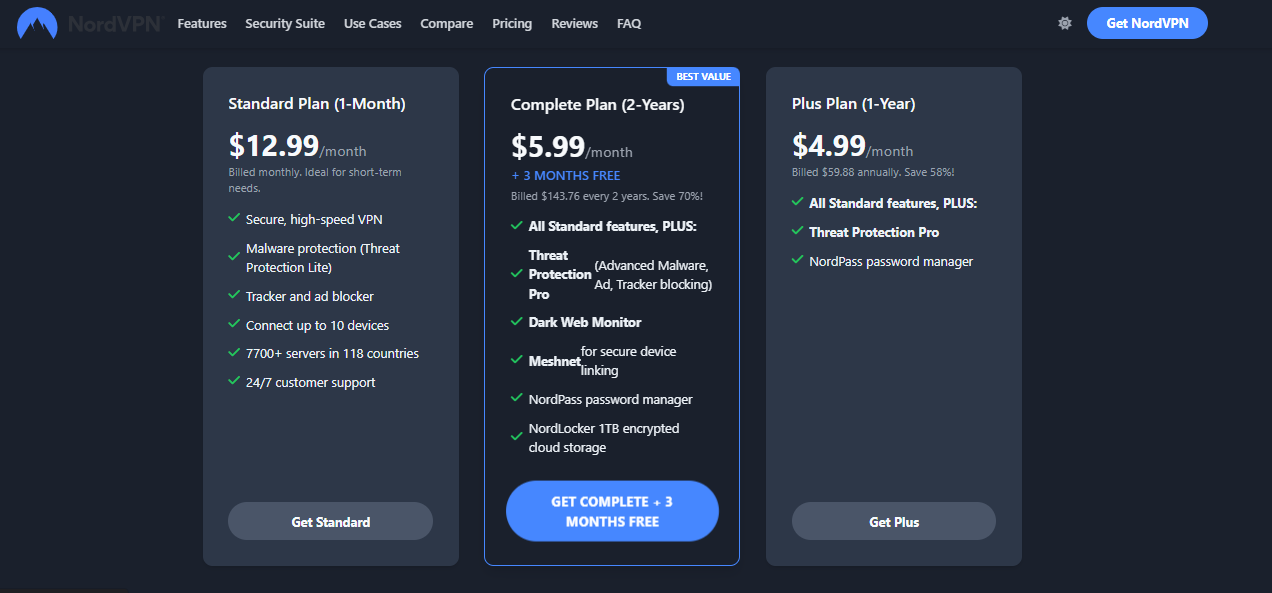The image size is (1272, 593).
Task: Click "All Standard features, PLUS:" in Plus Plan
Action: click(893, 203)
